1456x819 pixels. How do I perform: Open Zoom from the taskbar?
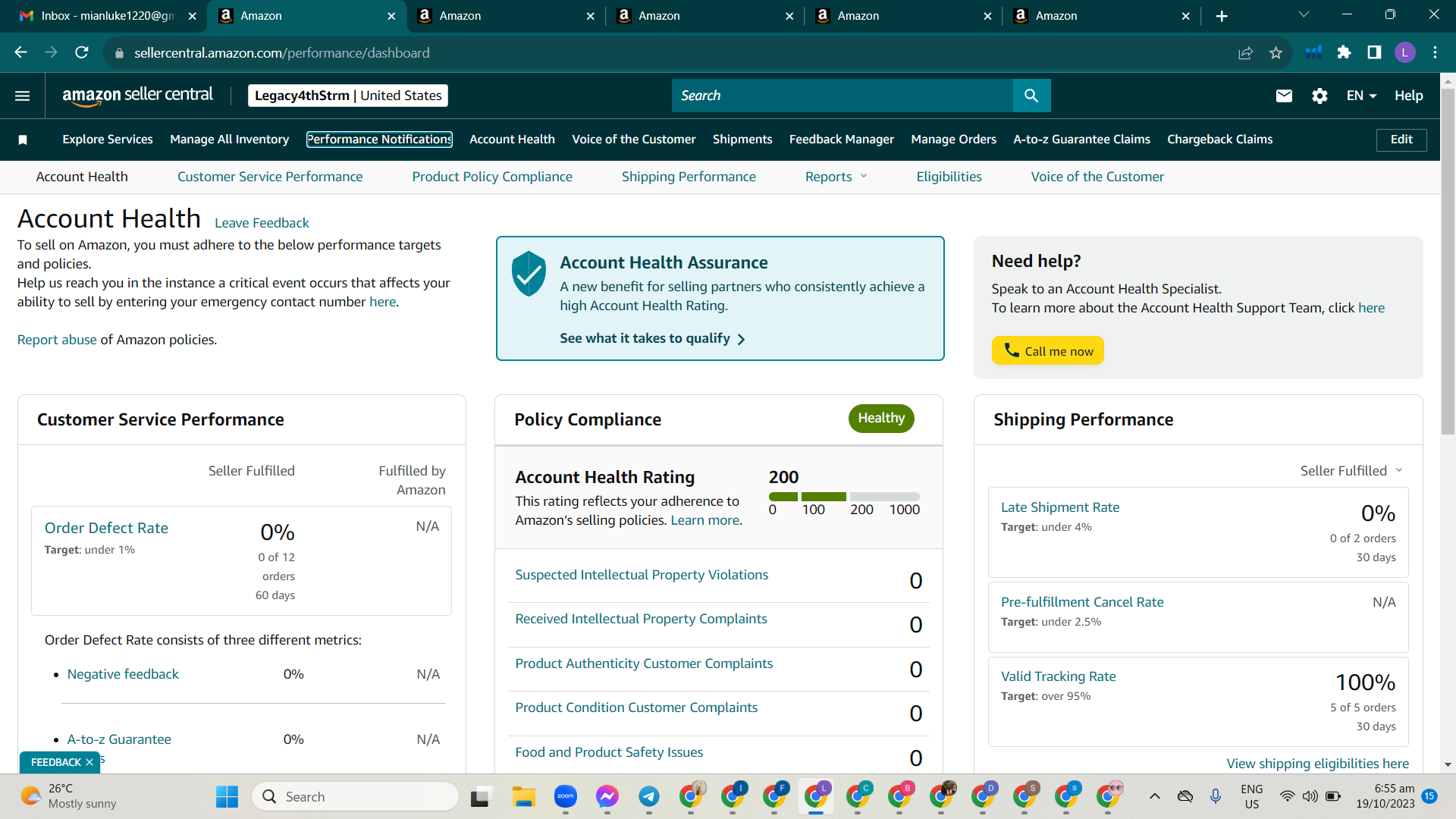[566, 797]
